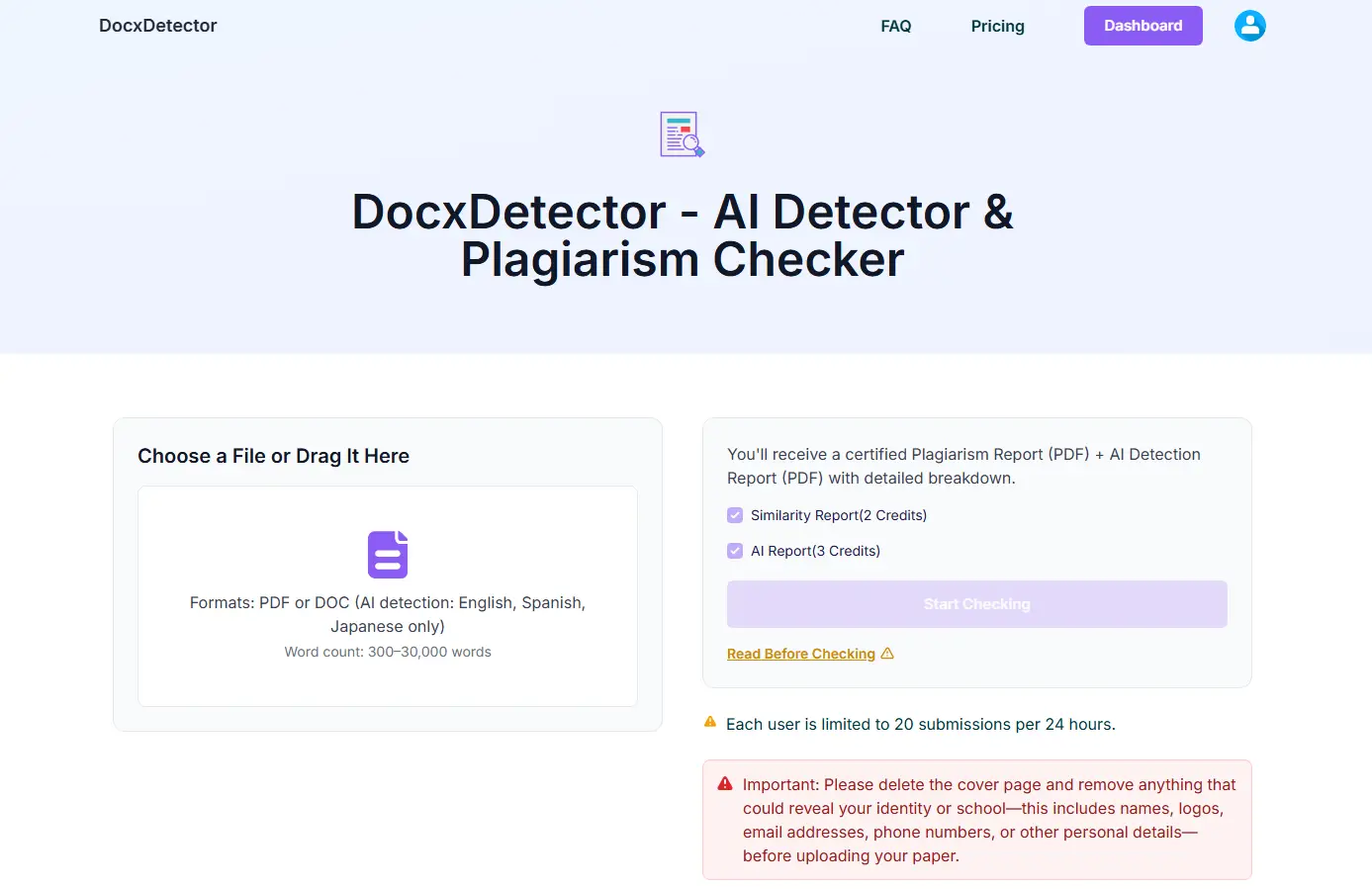Click the main page title heading

coord(683,235)
